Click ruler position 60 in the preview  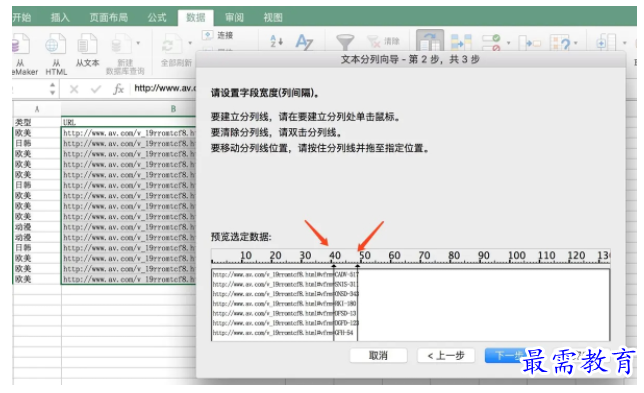pyautogui.click(x=394, y=255)
